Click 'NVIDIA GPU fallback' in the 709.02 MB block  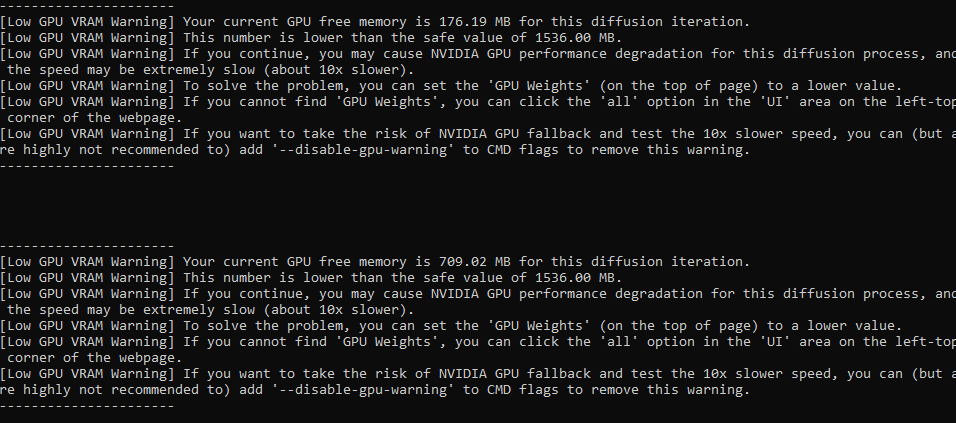click(x=515, y=374)
